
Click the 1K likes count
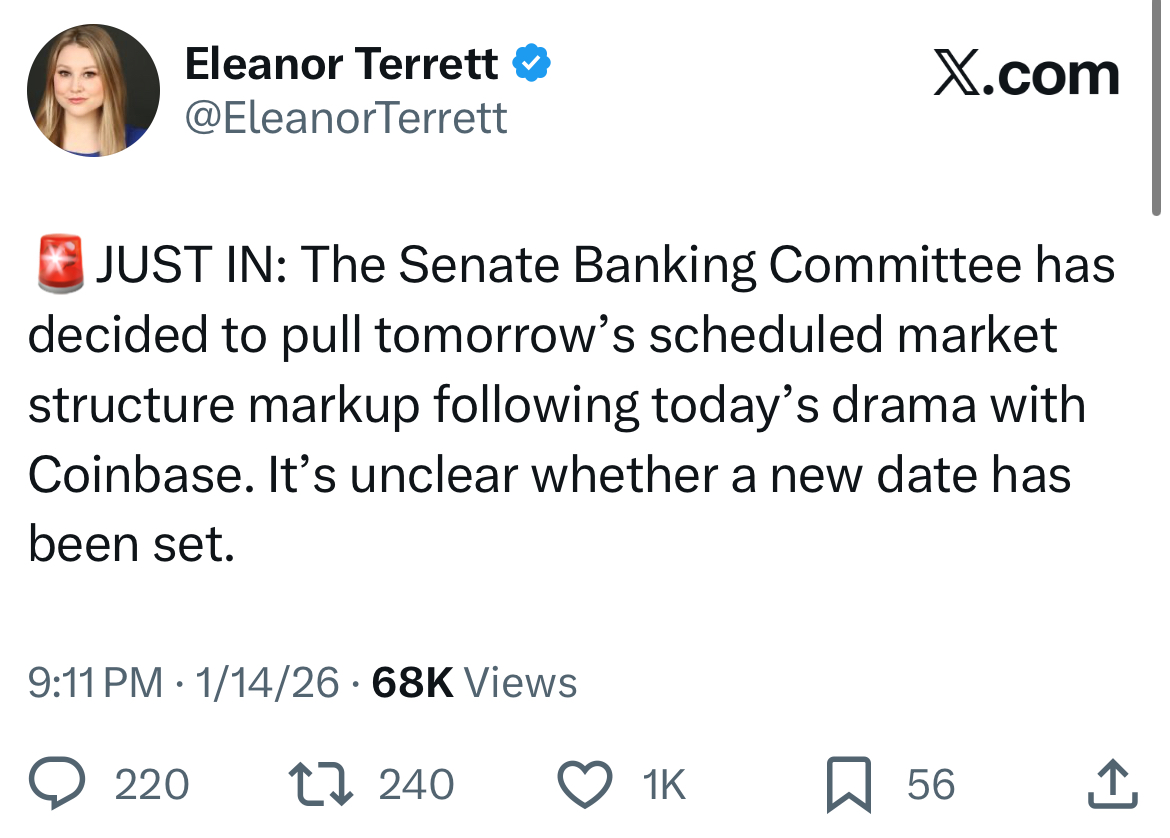pos(663,784)
